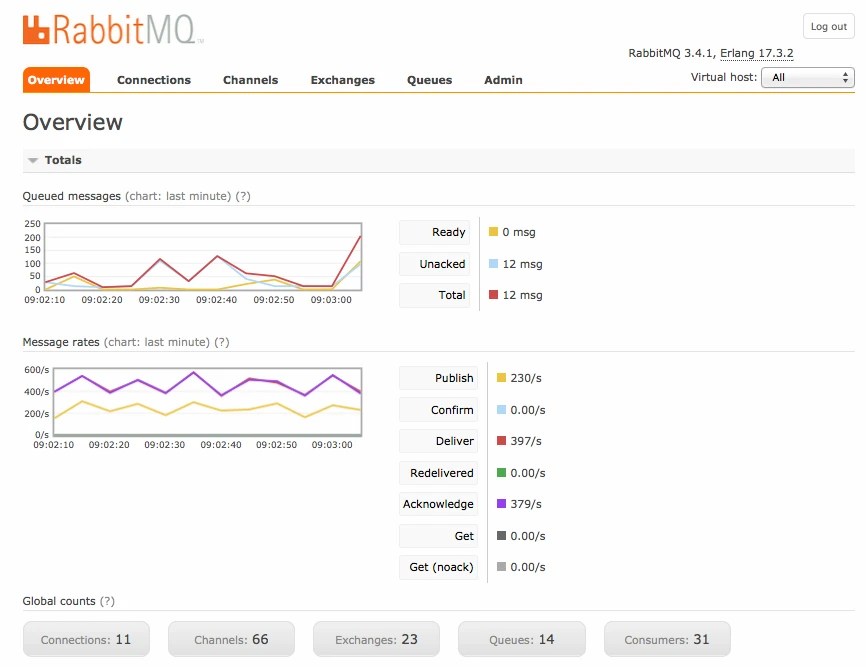Click the yellow Ready messages legend swatch
This screenshot has height=667, width=866.
click(494, 232)
